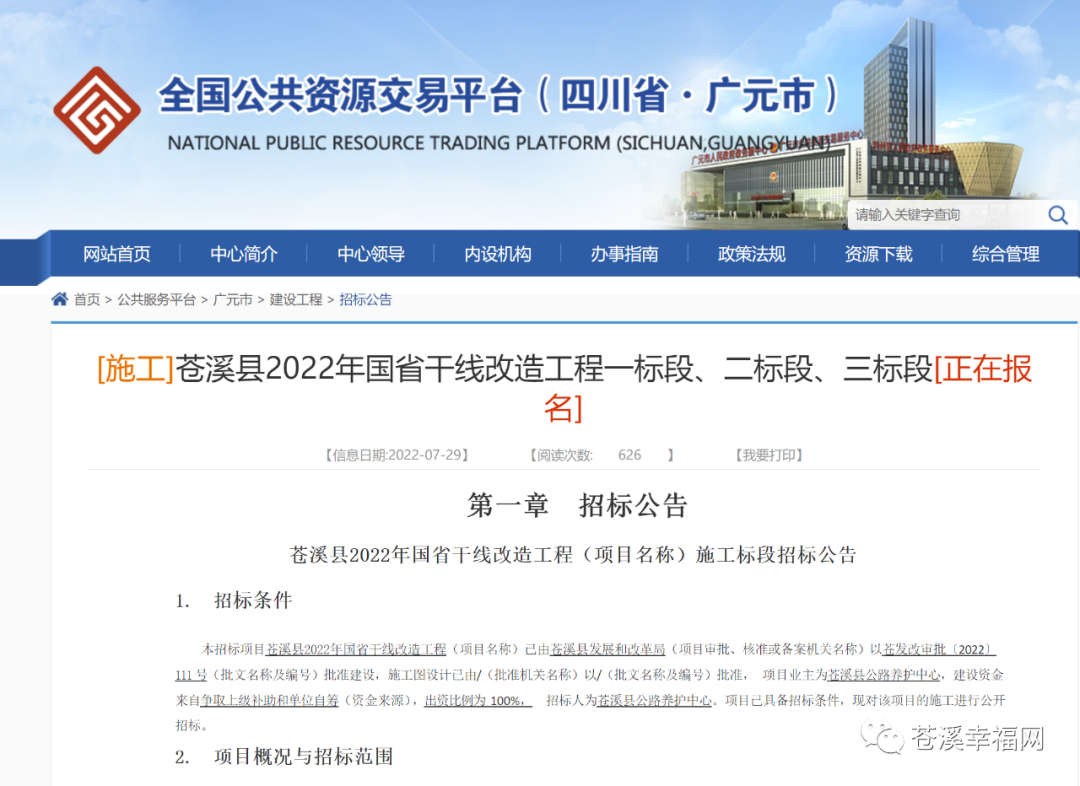Viewport: 1080px width, 786px height.
Task: Click the magnifying glass search icon
Action: pos(1058,216)
